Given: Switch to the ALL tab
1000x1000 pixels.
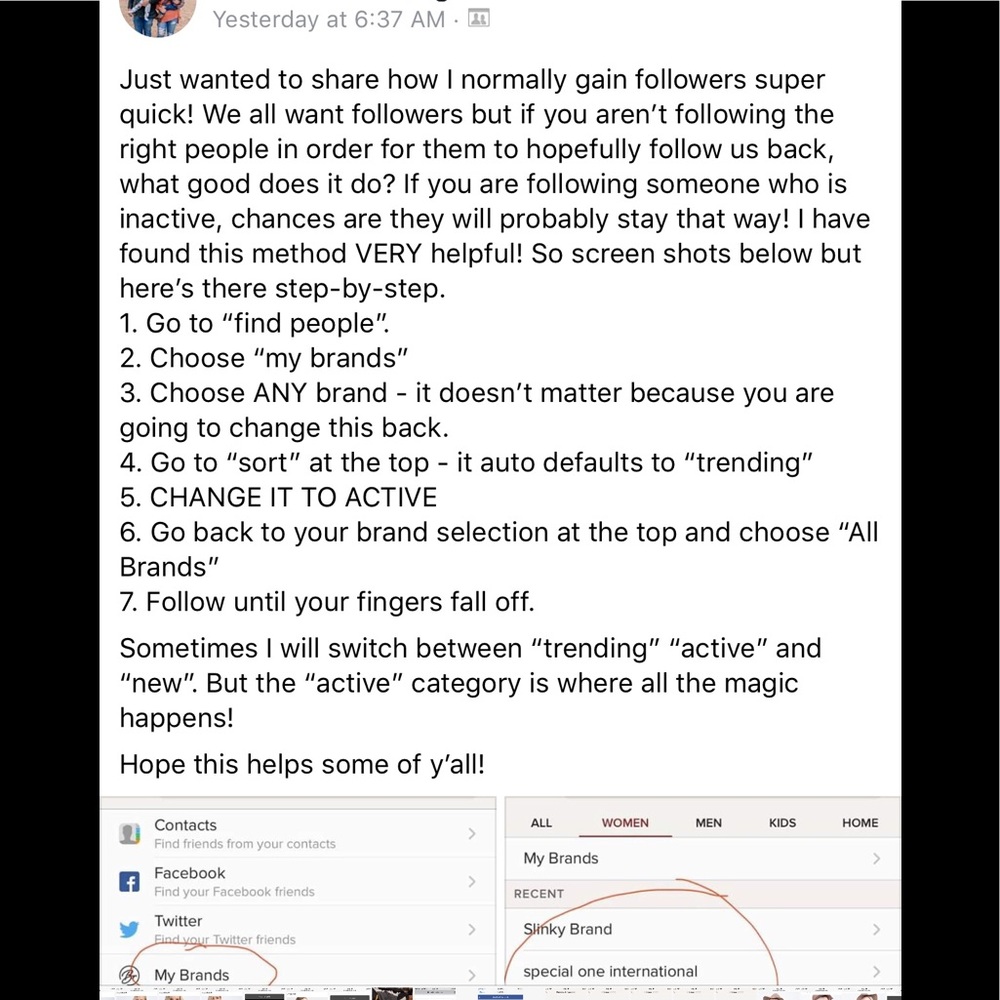Looking at the screenshot, I should (541, 823).
